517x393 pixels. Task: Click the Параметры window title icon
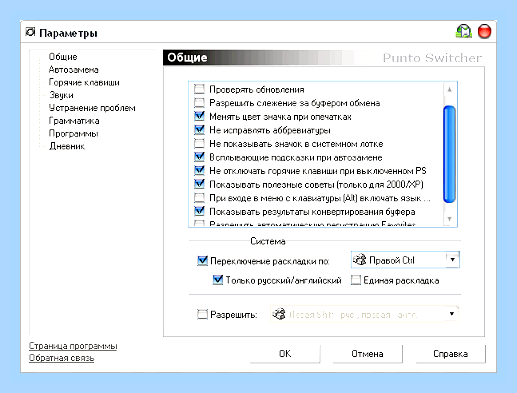pyautogui.click(x=30, y=32)
